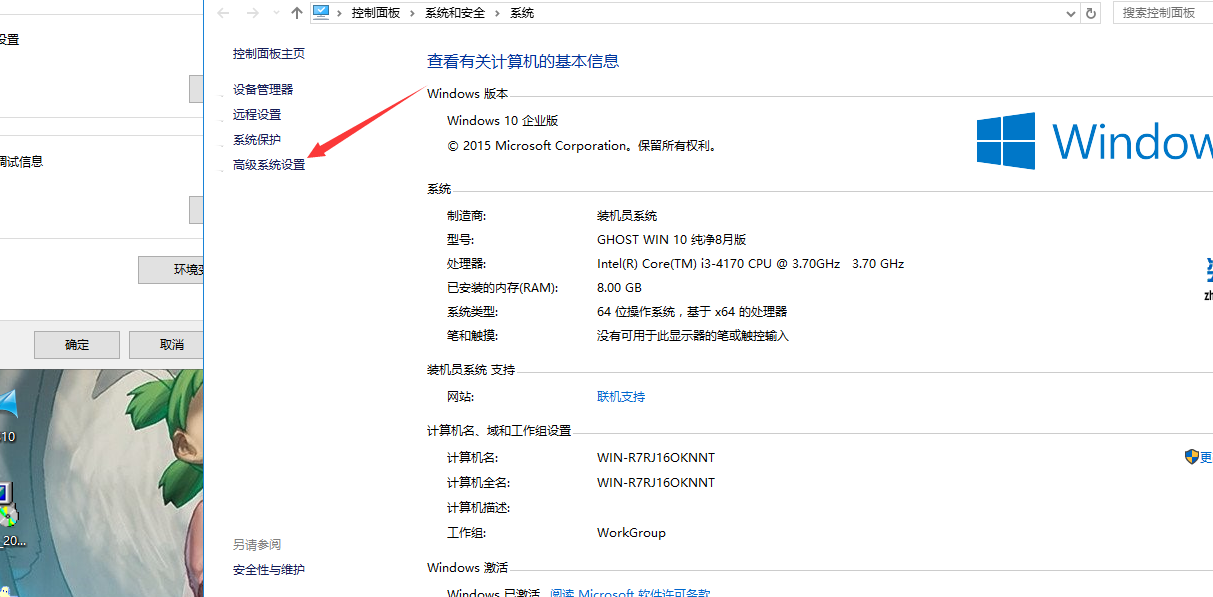Screen dimensions: 1213x597
Task: Click the WorkGroup workgroup value
Action: 631,533
